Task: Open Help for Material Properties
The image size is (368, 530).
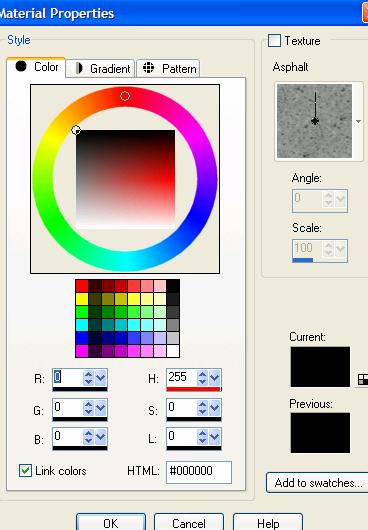Action: pyautogui.click(x=268, y=523)
